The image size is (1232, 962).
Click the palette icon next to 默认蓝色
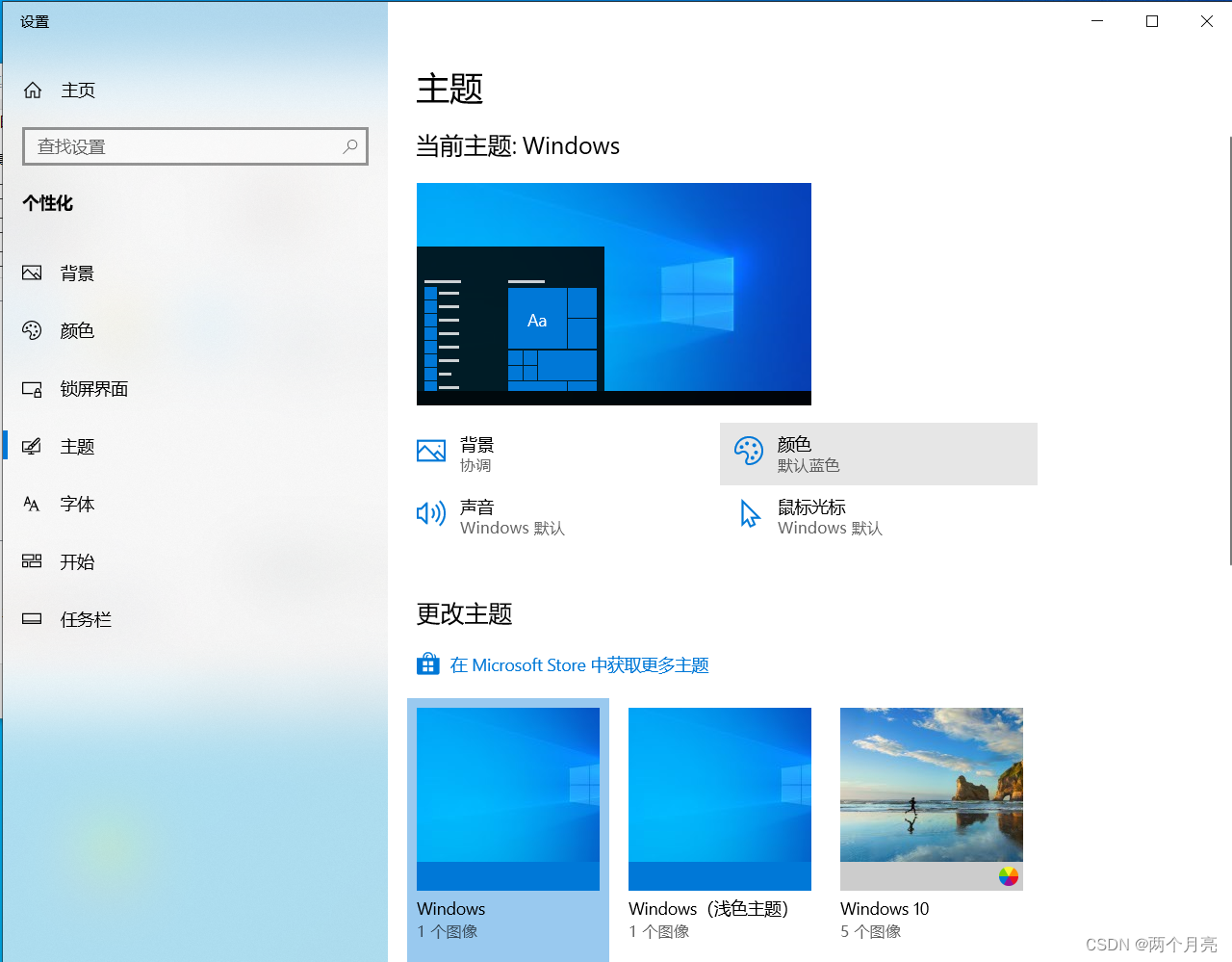click(749, 451)
